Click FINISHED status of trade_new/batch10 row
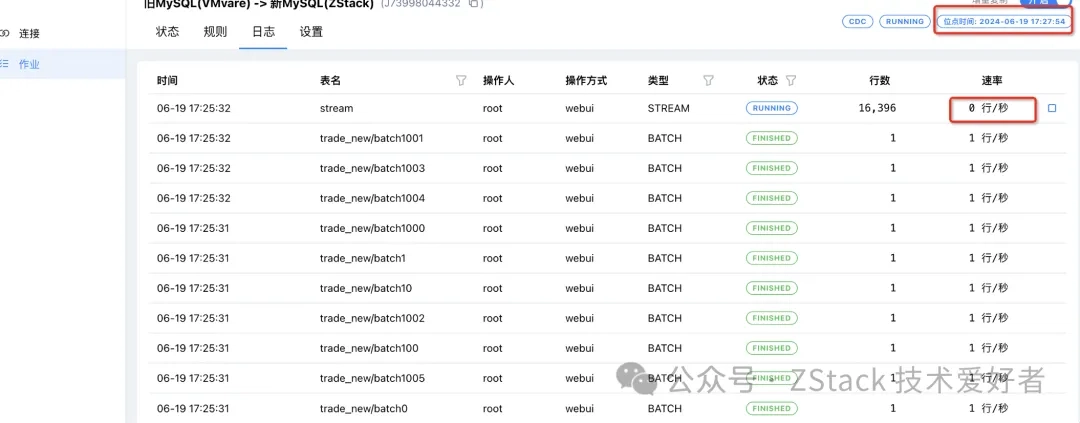This screenshot has height=423, width=1080. click(771, 288)
